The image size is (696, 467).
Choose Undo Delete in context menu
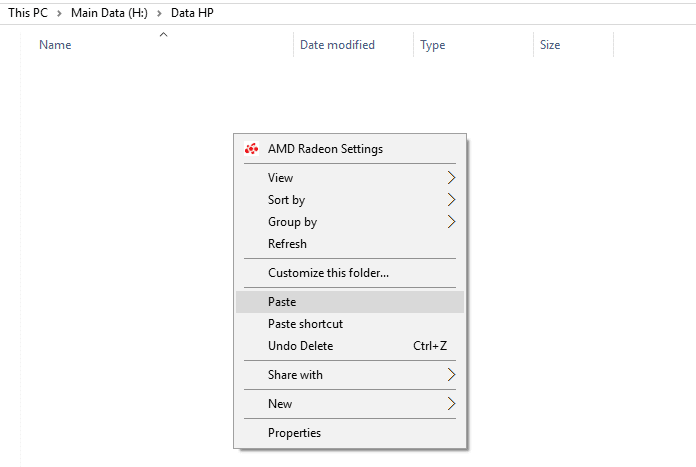(x=350, y=346)
